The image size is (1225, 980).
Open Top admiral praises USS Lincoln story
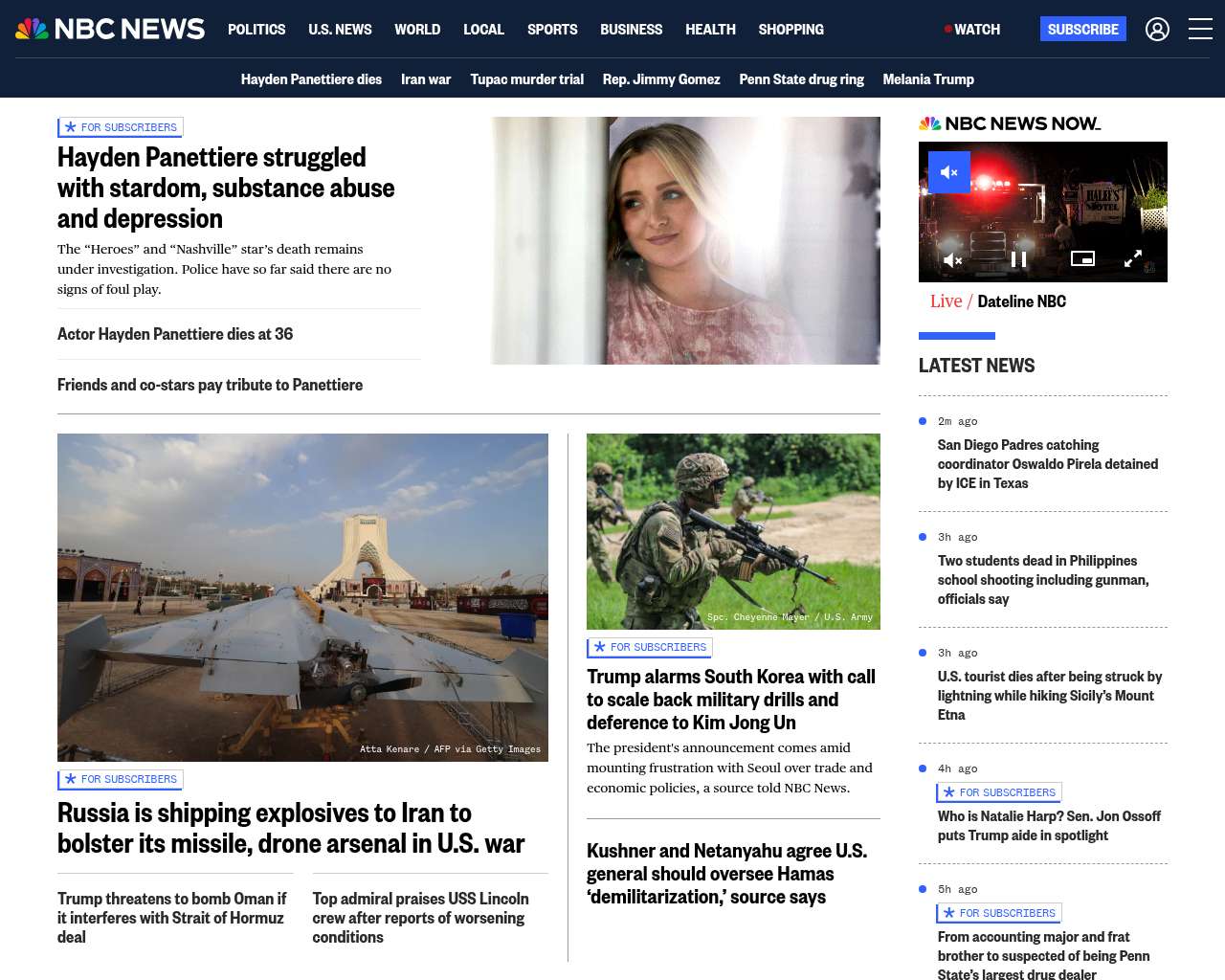[x=420, y=918]
